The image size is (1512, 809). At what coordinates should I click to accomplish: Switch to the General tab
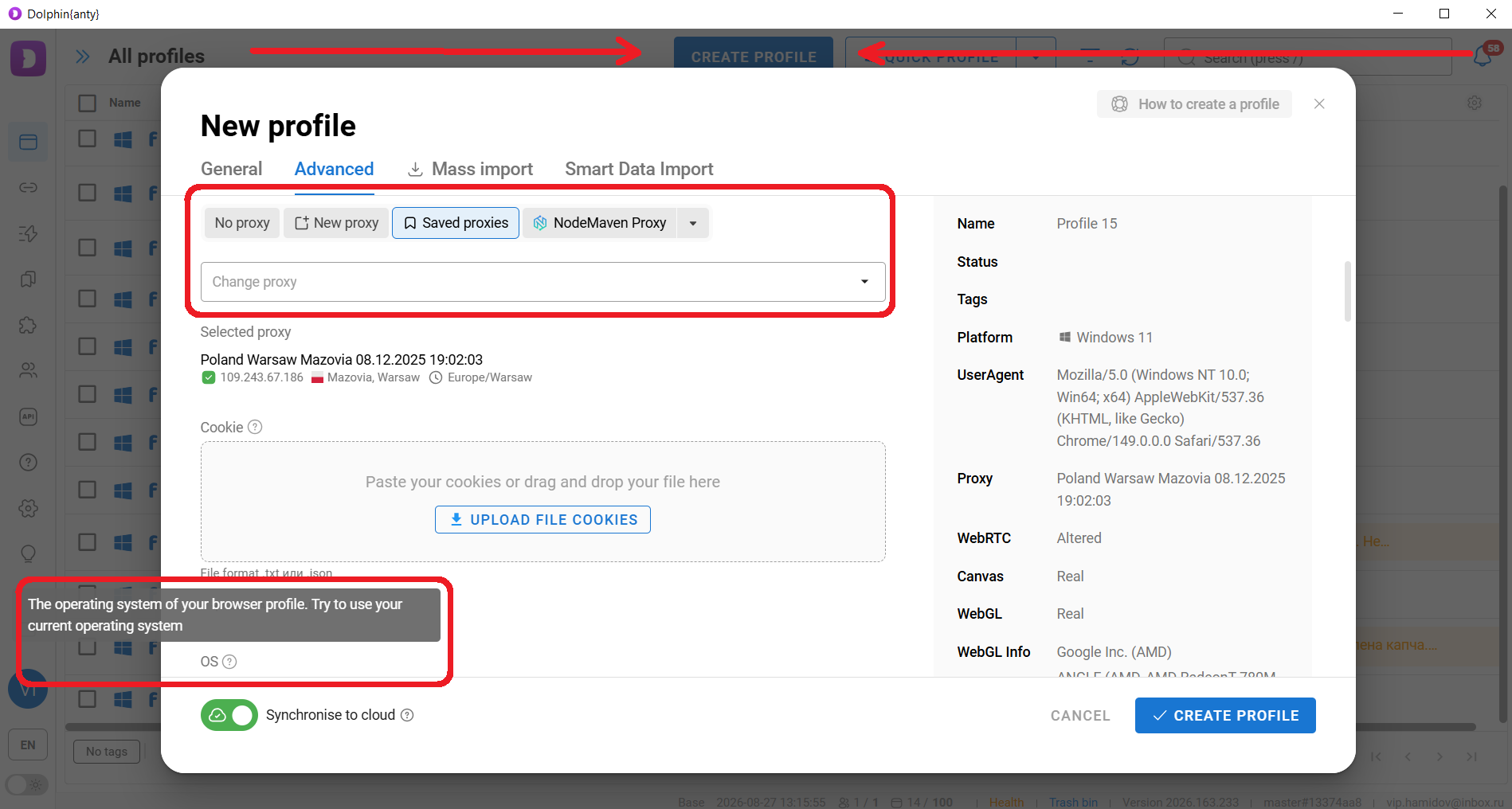231,169
